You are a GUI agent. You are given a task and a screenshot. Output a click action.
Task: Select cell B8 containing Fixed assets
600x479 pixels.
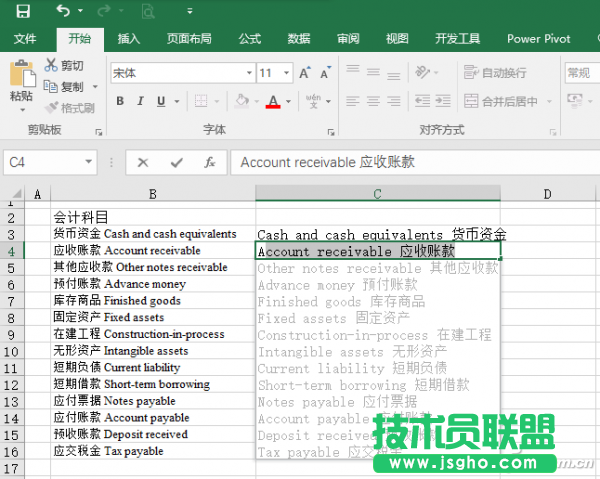(x=152, y=317)
